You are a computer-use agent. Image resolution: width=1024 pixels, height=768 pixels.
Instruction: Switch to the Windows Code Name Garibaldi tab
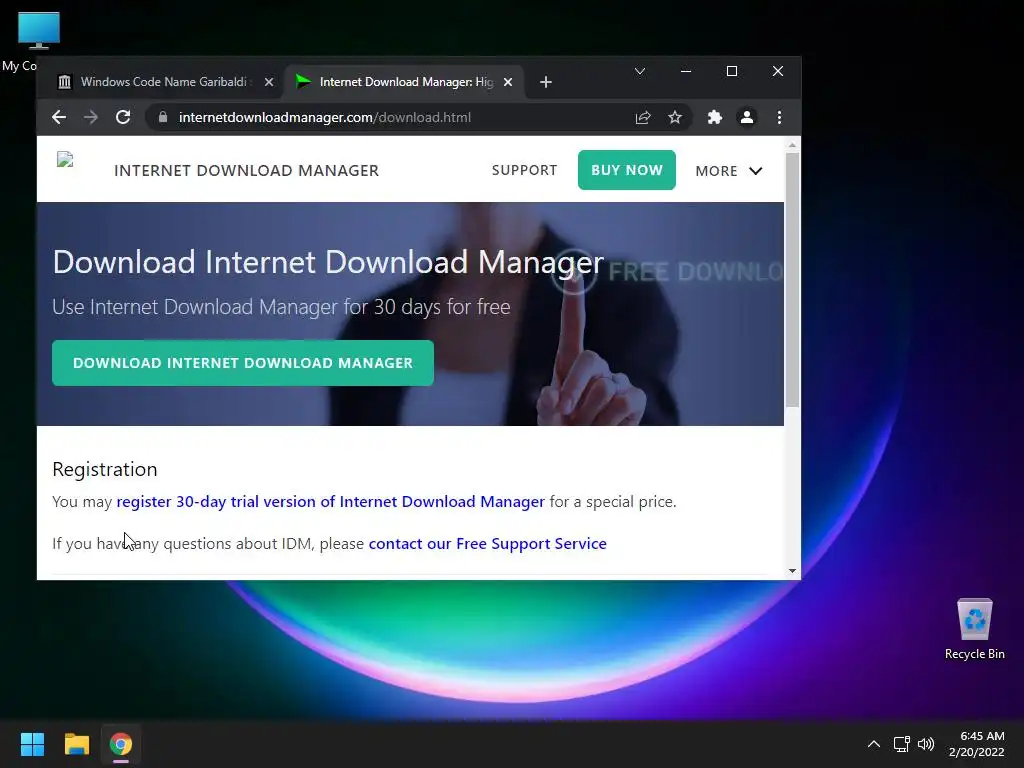(165, 82)
